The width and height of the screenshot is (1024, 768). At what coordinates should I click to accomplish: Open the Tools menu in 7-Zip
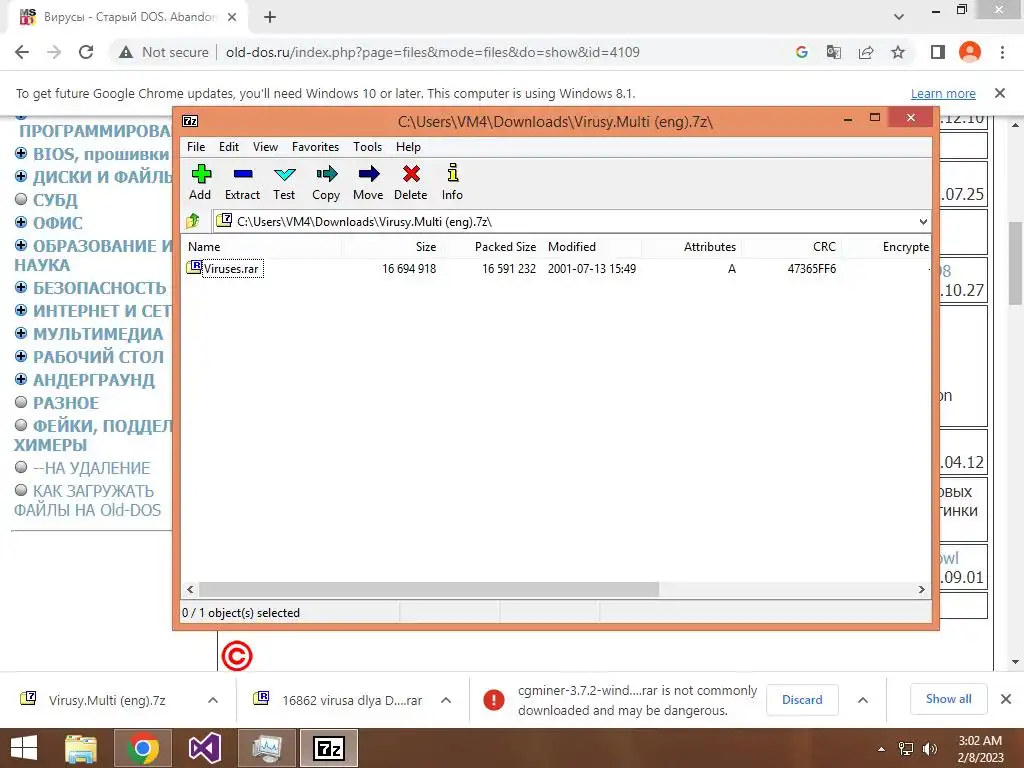coord(368,147)
